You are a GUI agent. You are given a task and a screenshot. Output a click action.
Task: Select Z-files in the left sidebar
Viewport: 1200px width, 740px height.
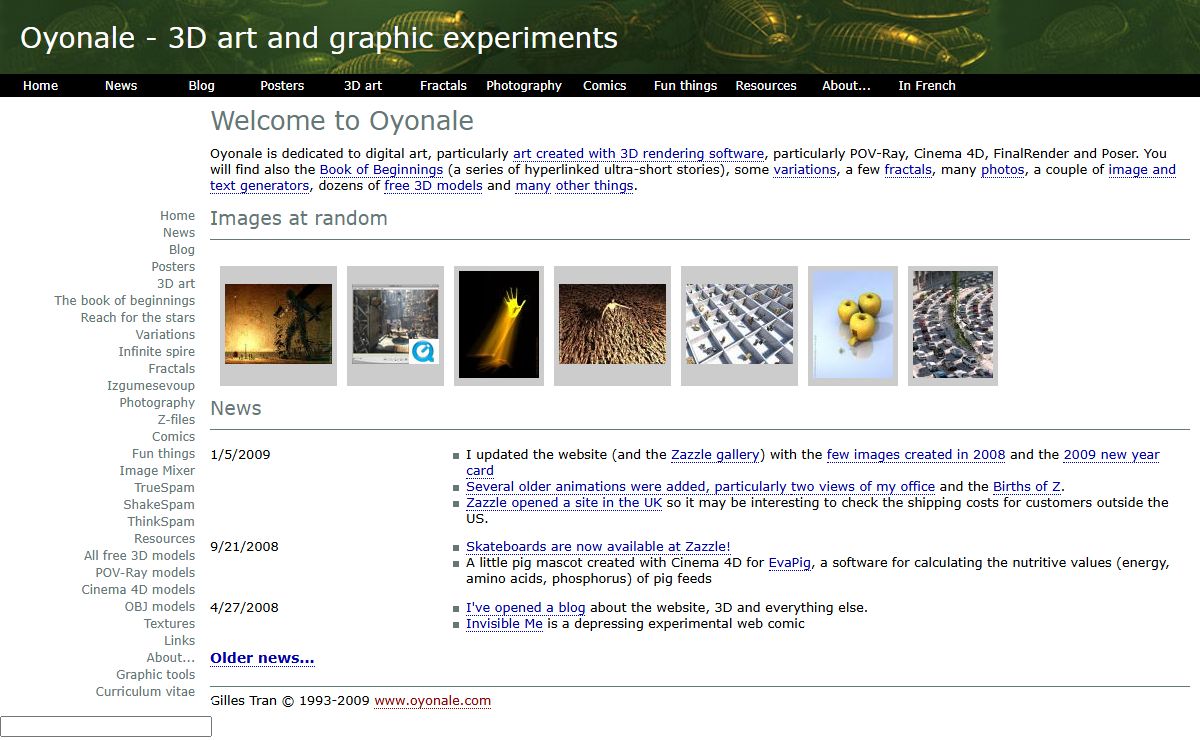click(x=176, y=420)
